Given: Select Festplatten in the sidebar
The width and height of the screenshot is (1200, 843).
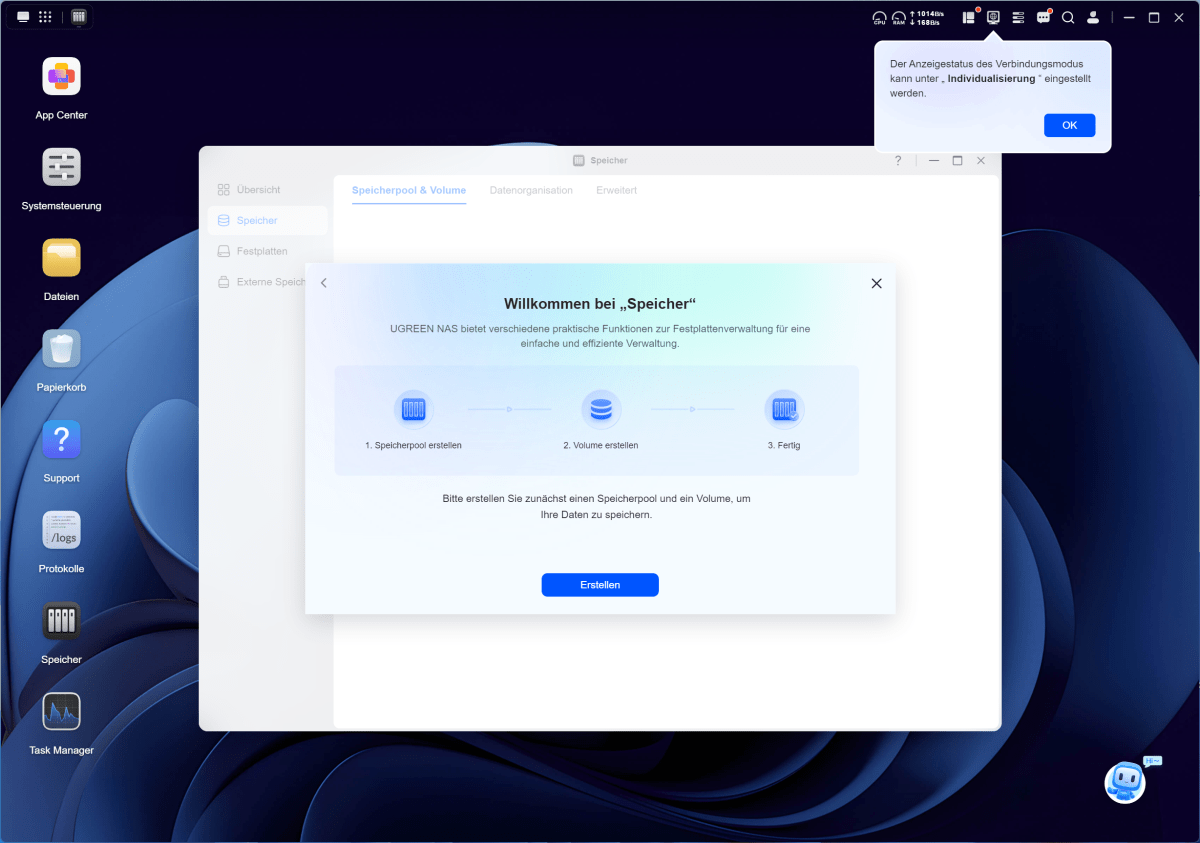Looking at the screenshot, I should tap(268, 251).
